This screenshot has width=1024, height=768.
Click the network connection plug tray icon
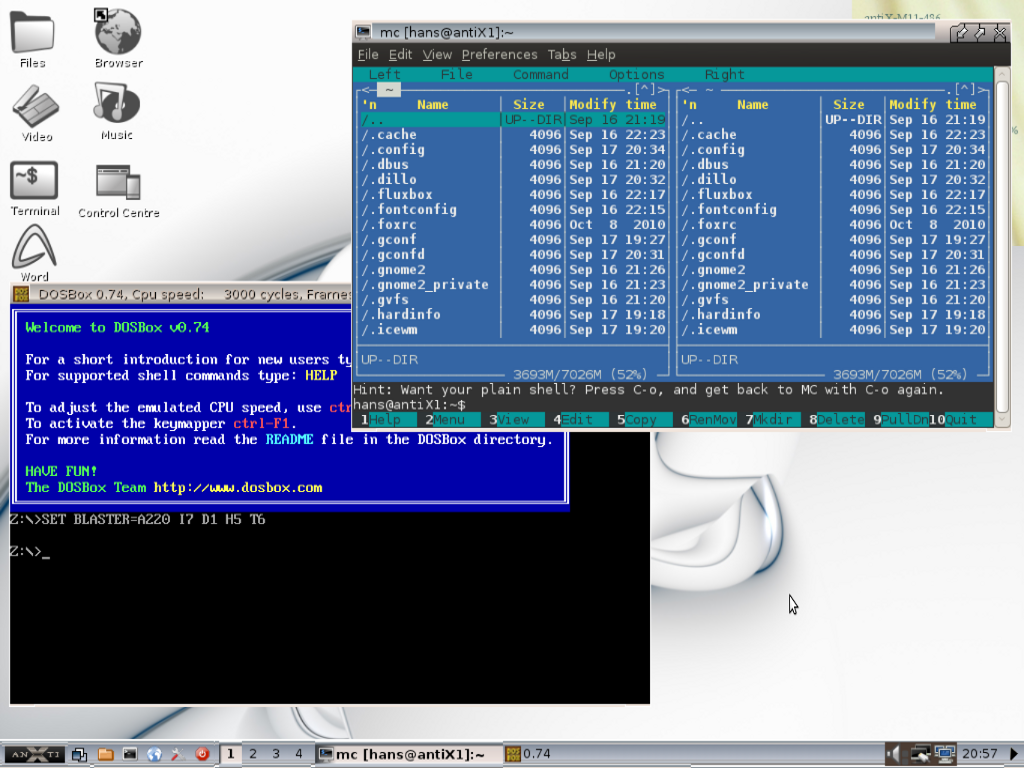click(x=920, y=754)
